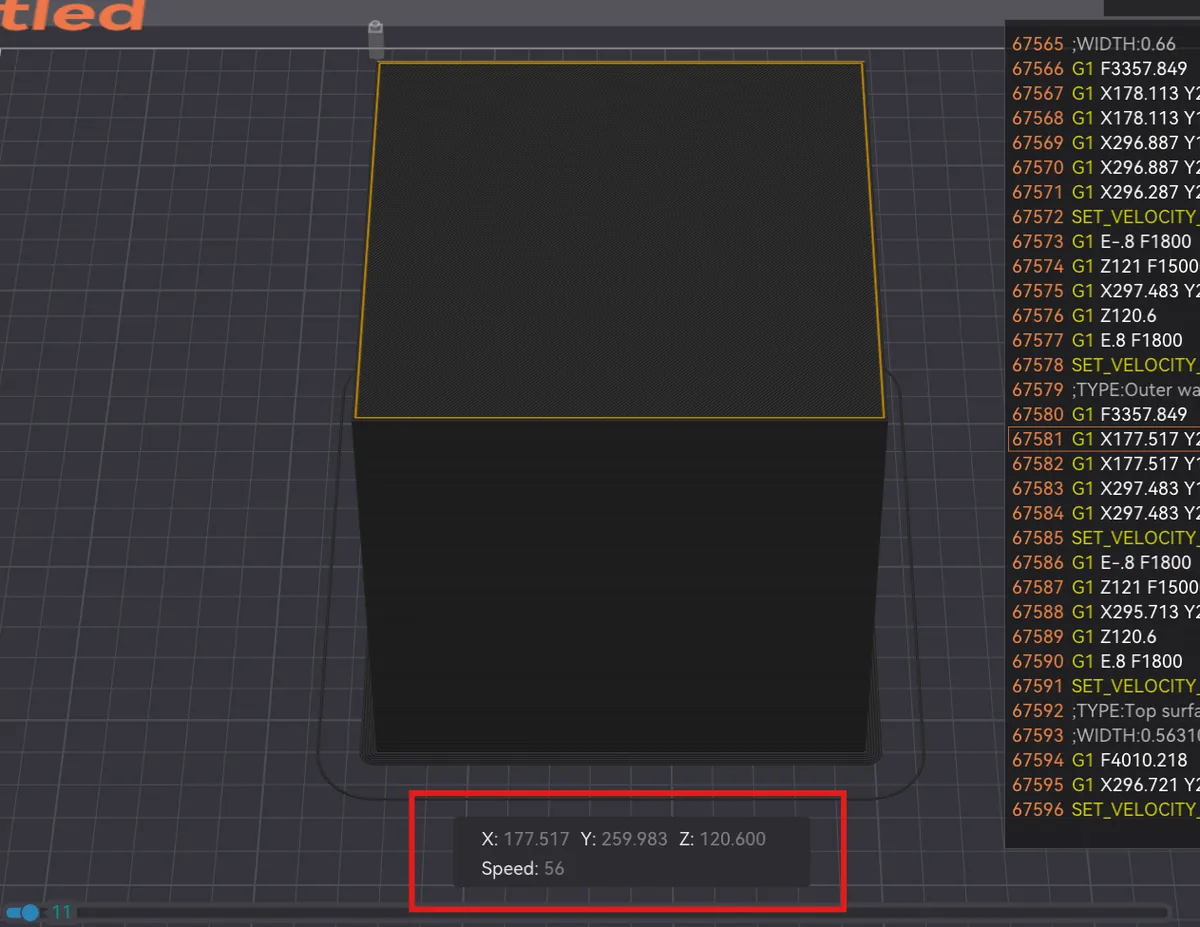Select G-code line 67571 G1 X296.287
Screen dimensions: 1200x927
point(1104,192)
